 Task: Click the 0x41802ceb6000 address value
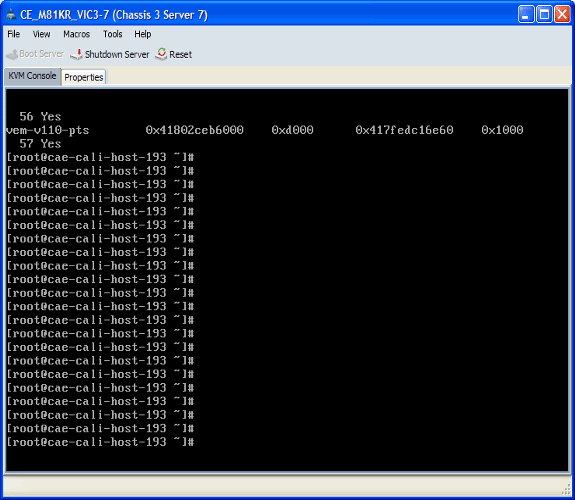(x=194, y=130)
